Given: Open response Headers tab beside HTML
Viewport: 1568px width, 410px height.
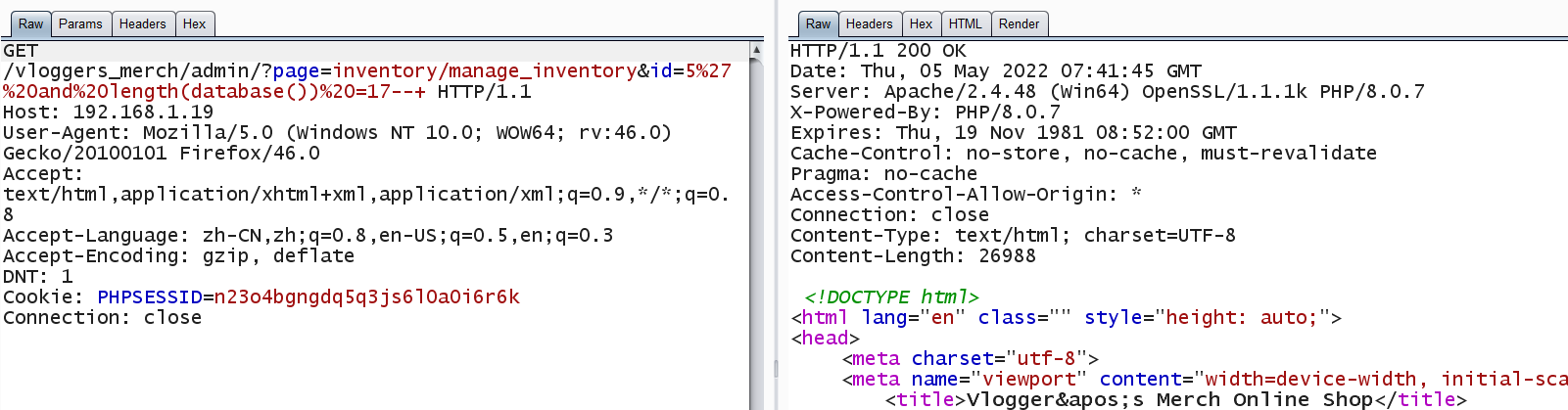Looking at the screenshot, I should point(870,23).
